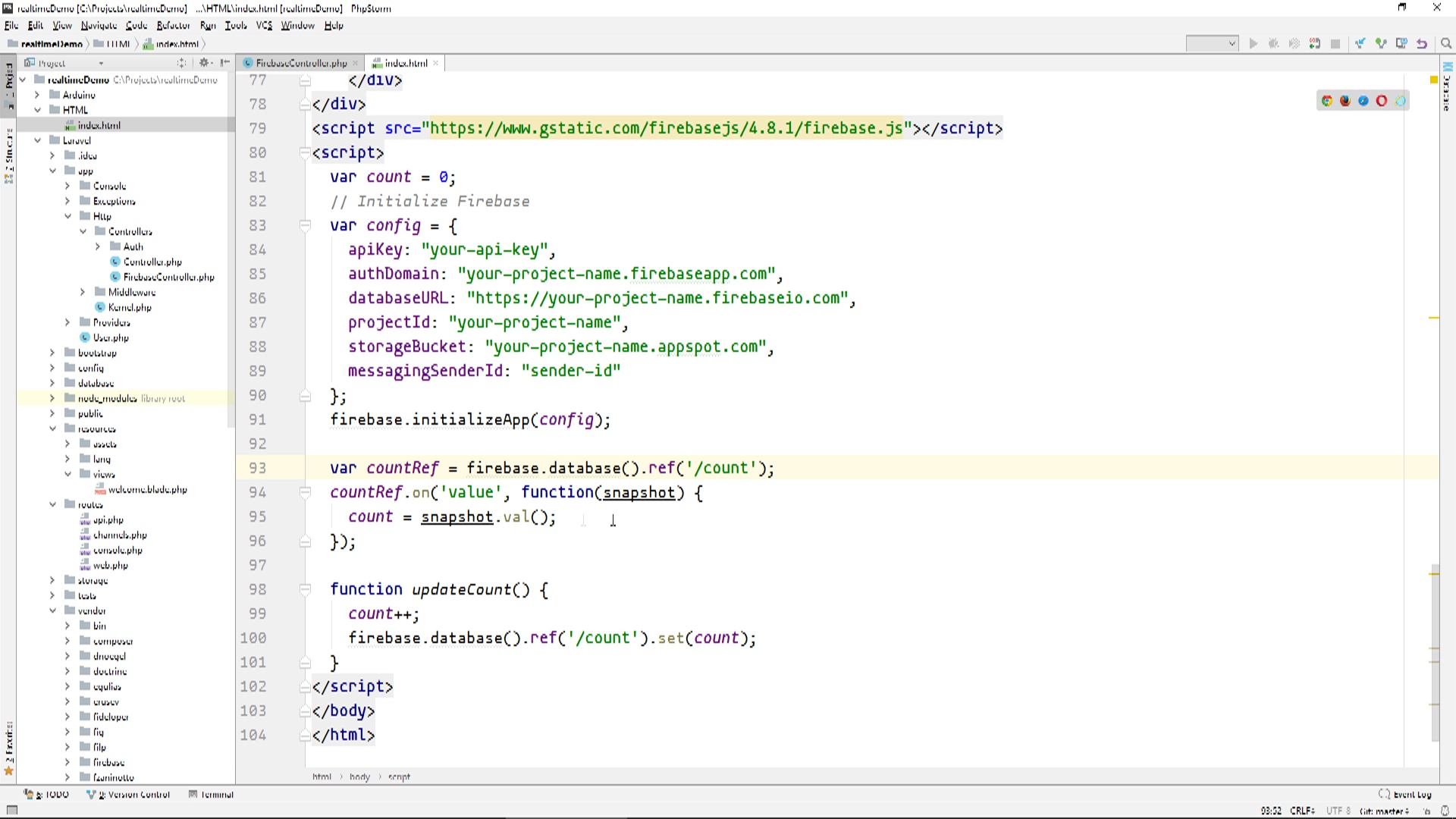The height and width of the screenshot is (819, 1456).
Task: Select the index.html editor tab
Action: pyautogui.click(x=406, y=63)
